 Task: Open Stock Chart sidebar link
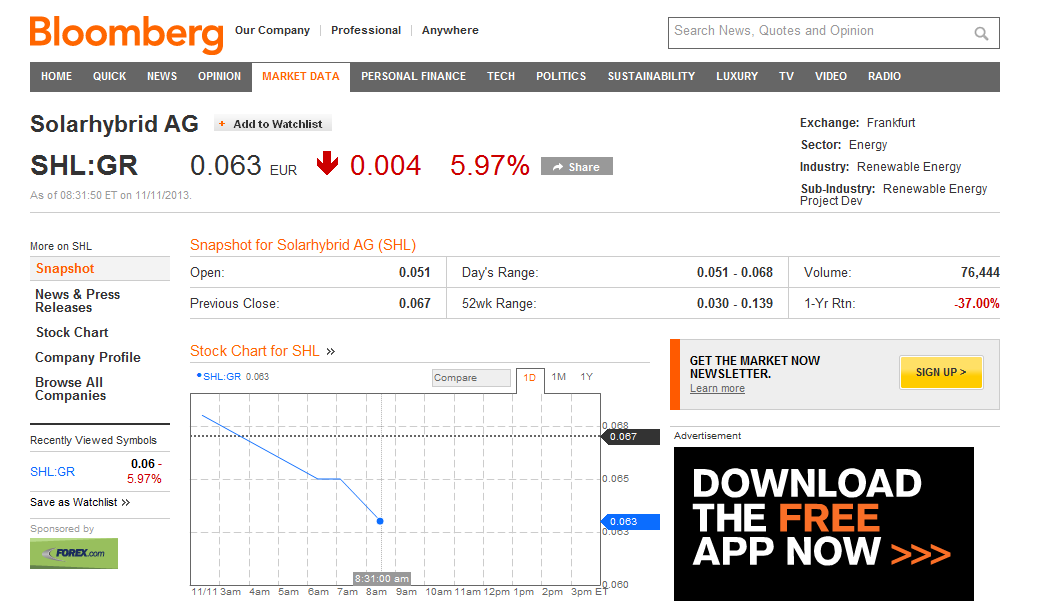coord(72,332)
